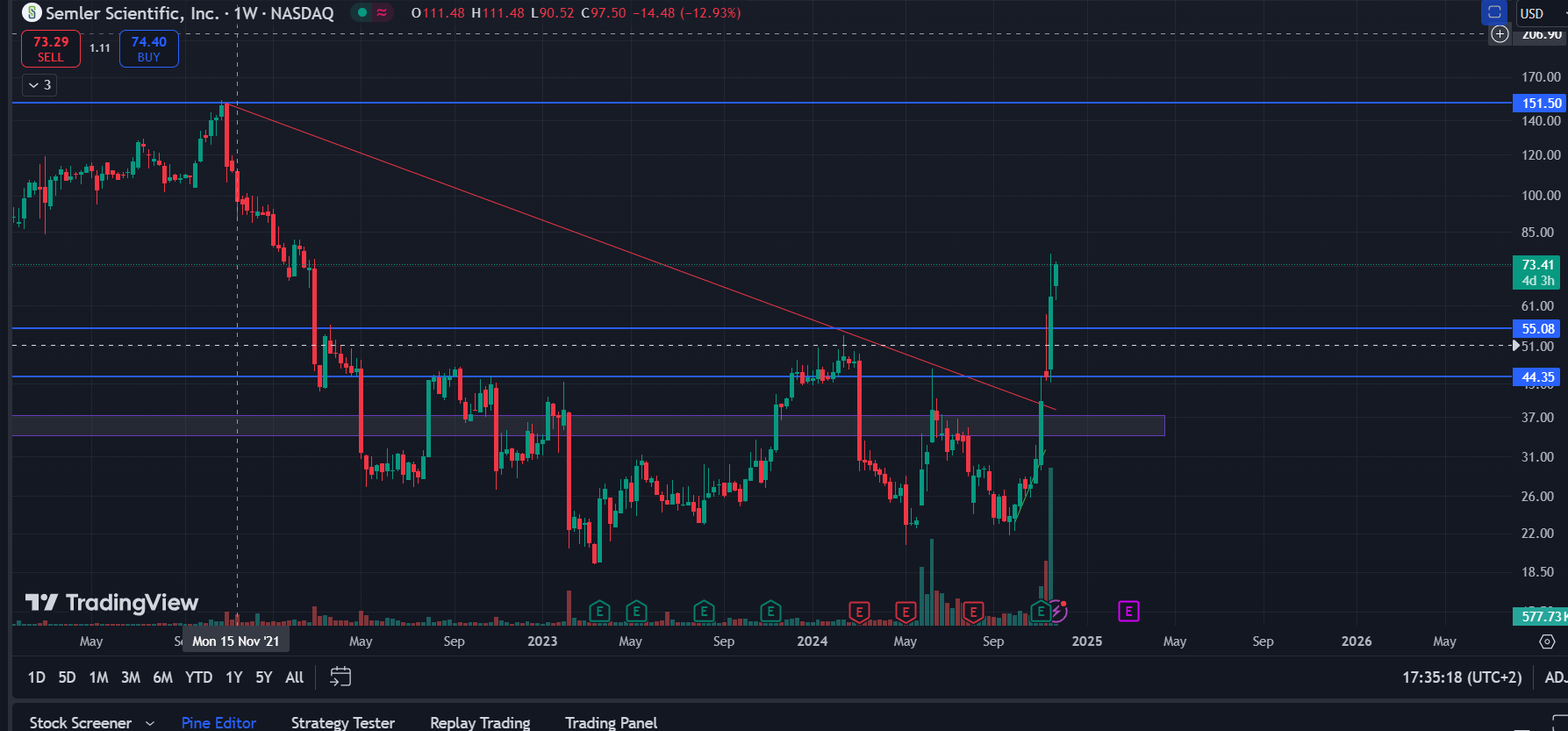Select the 1D time range
The height and width of the screenshot is (731, 1568).
[x=37, y=677]
